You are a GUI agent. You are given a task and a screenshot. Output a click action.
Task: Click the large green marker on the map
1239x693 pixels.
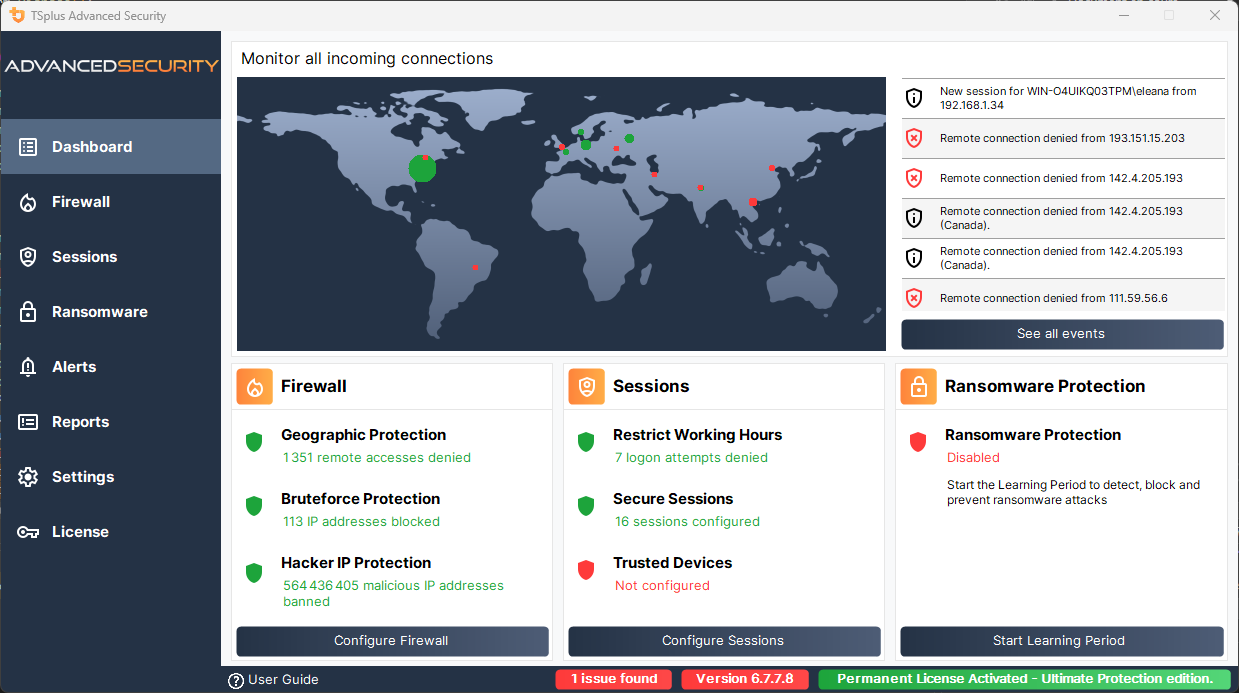tap(422, 169)
